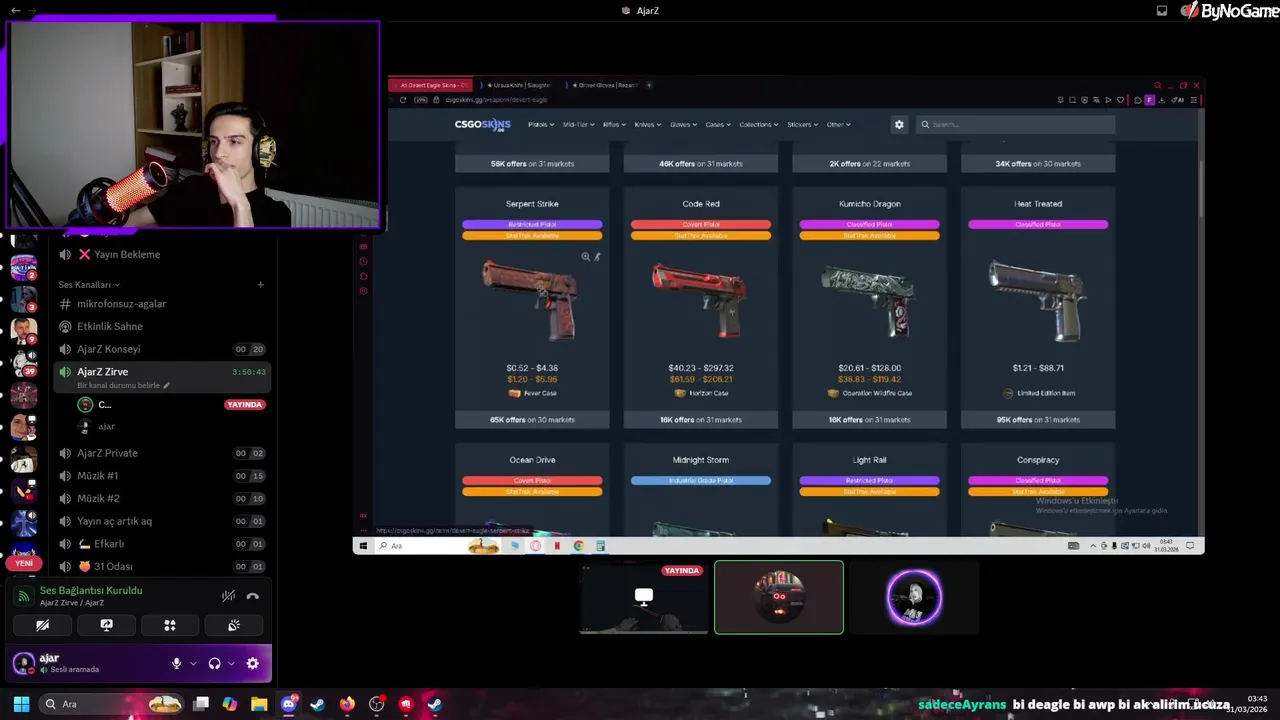Select the purple-ring avatar participant tile
The width and height of the screenshot is (1280, 720).
click(914, 597)
